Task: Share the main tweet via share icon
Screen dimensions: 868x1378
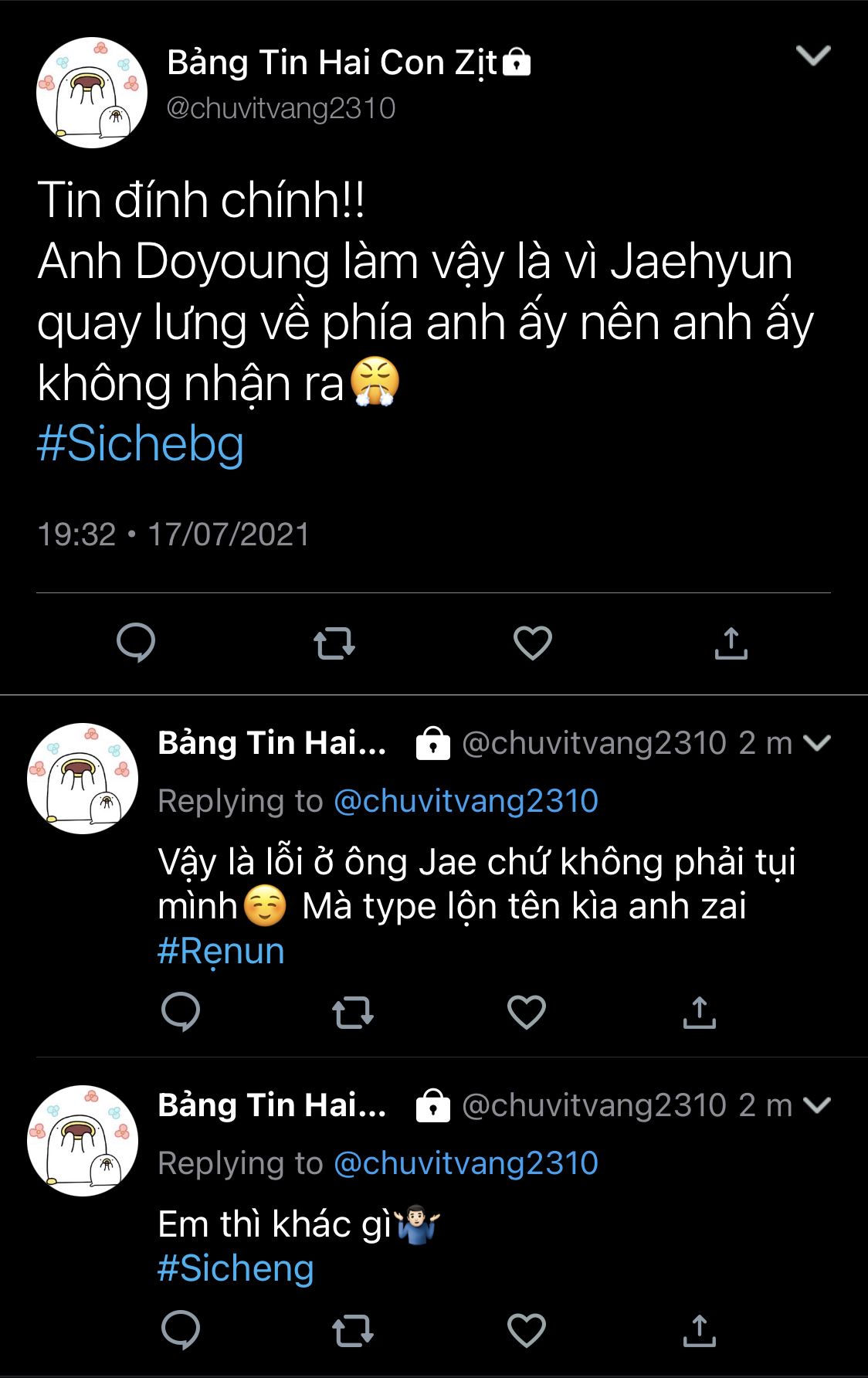Action: point(731,643)
